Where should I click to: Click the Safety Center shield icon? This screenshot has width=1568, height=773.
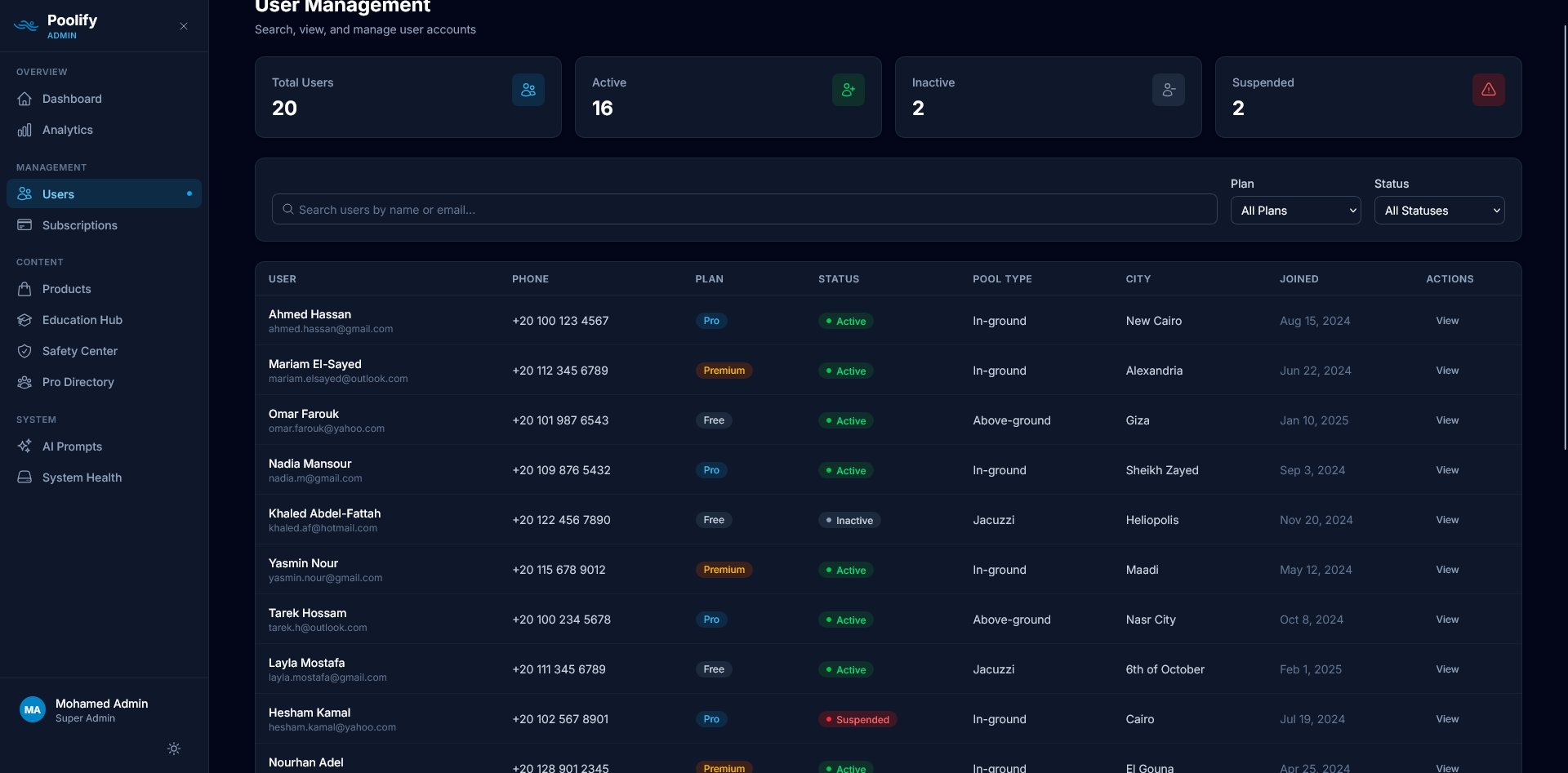point(24,351)
